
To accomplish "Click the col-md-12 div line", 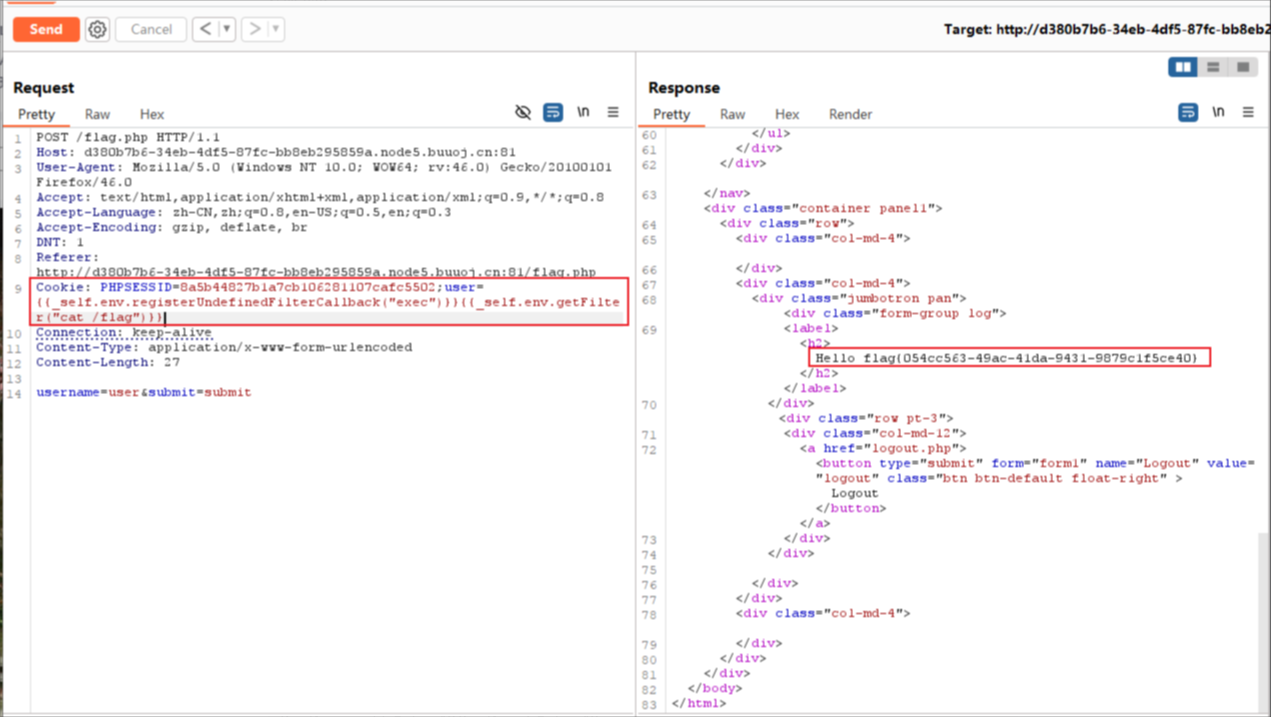I will point(875,433).
